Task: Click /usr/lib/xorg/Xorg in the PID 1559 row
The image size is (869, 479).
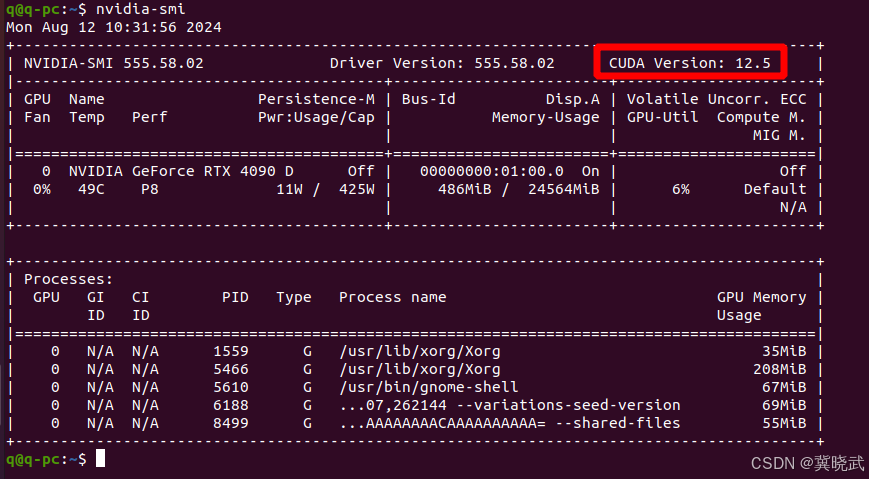Action: [x=420, y=351]
